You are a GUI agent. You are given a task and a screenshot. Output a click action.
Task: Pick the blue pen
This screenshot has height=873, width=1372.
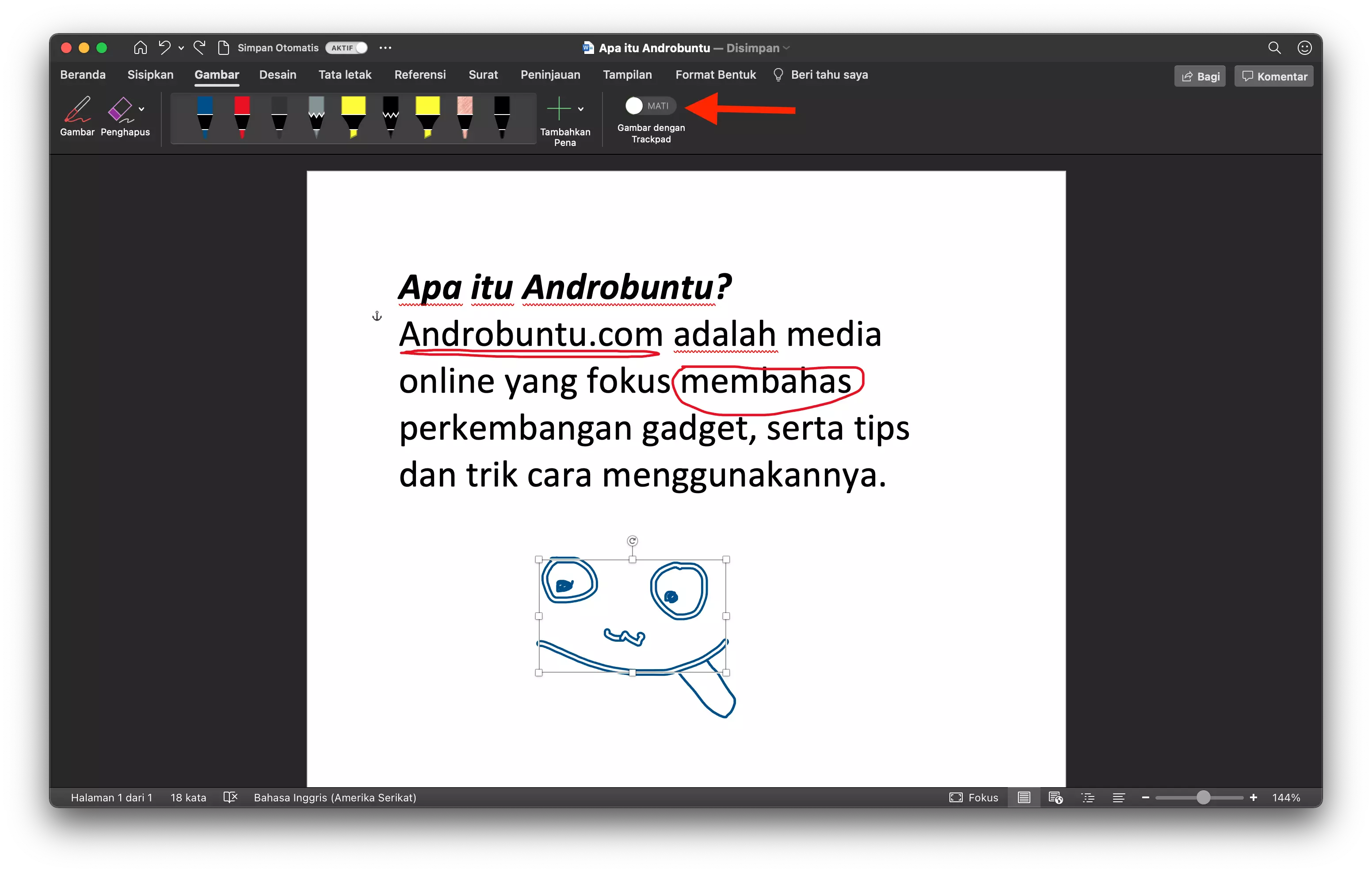point(205,118)
